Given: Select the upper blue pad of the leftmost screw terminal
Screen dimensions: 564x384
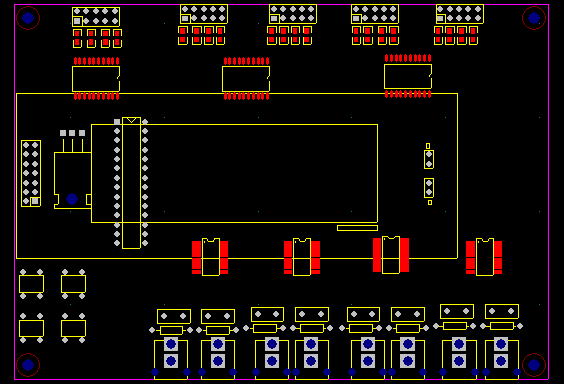Looking at the screenshot, I should (x=171, y=344).
